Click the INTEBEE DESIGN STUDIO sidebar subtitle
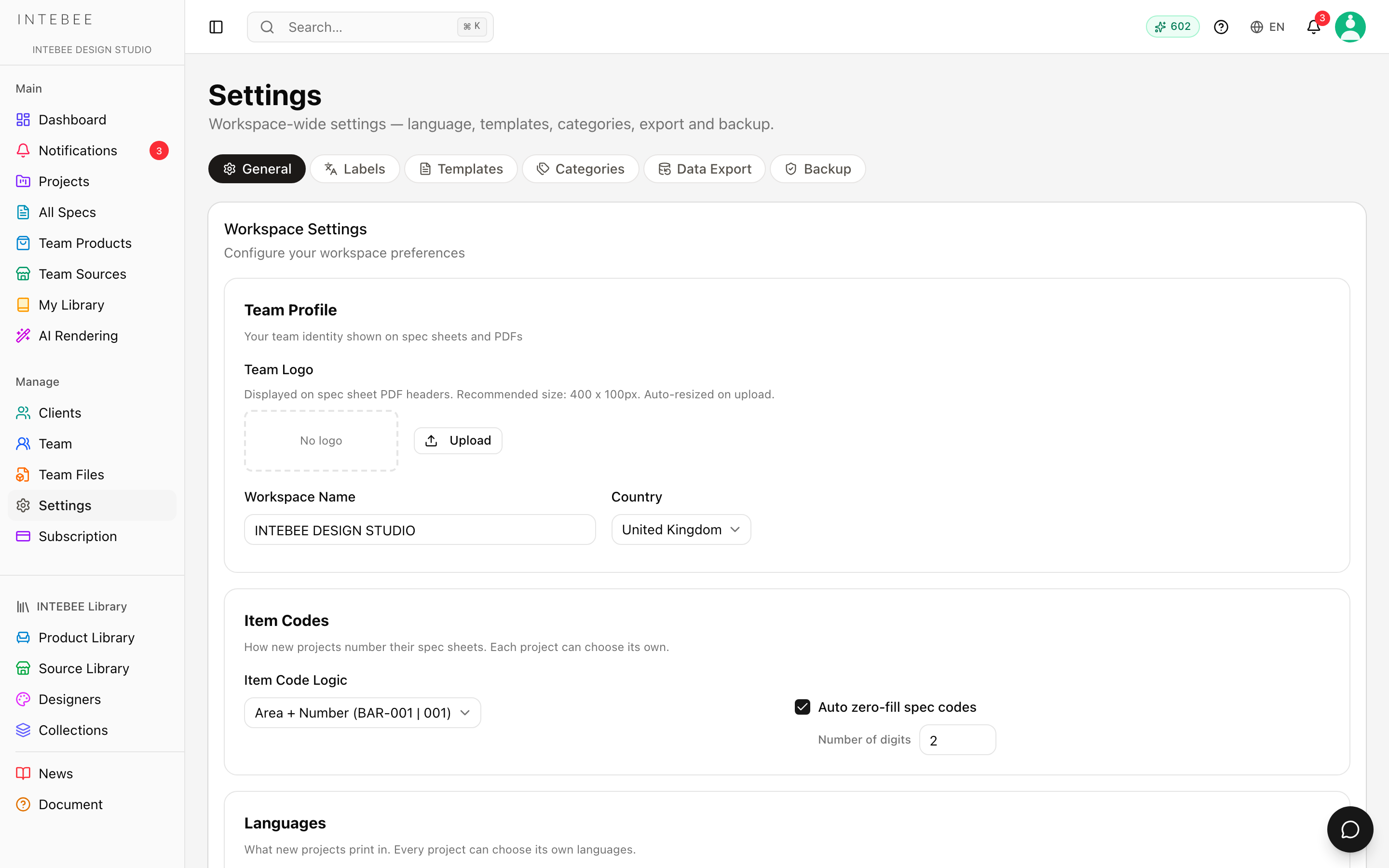This screenshot has height=868, width=1389. tap(92, 49)
